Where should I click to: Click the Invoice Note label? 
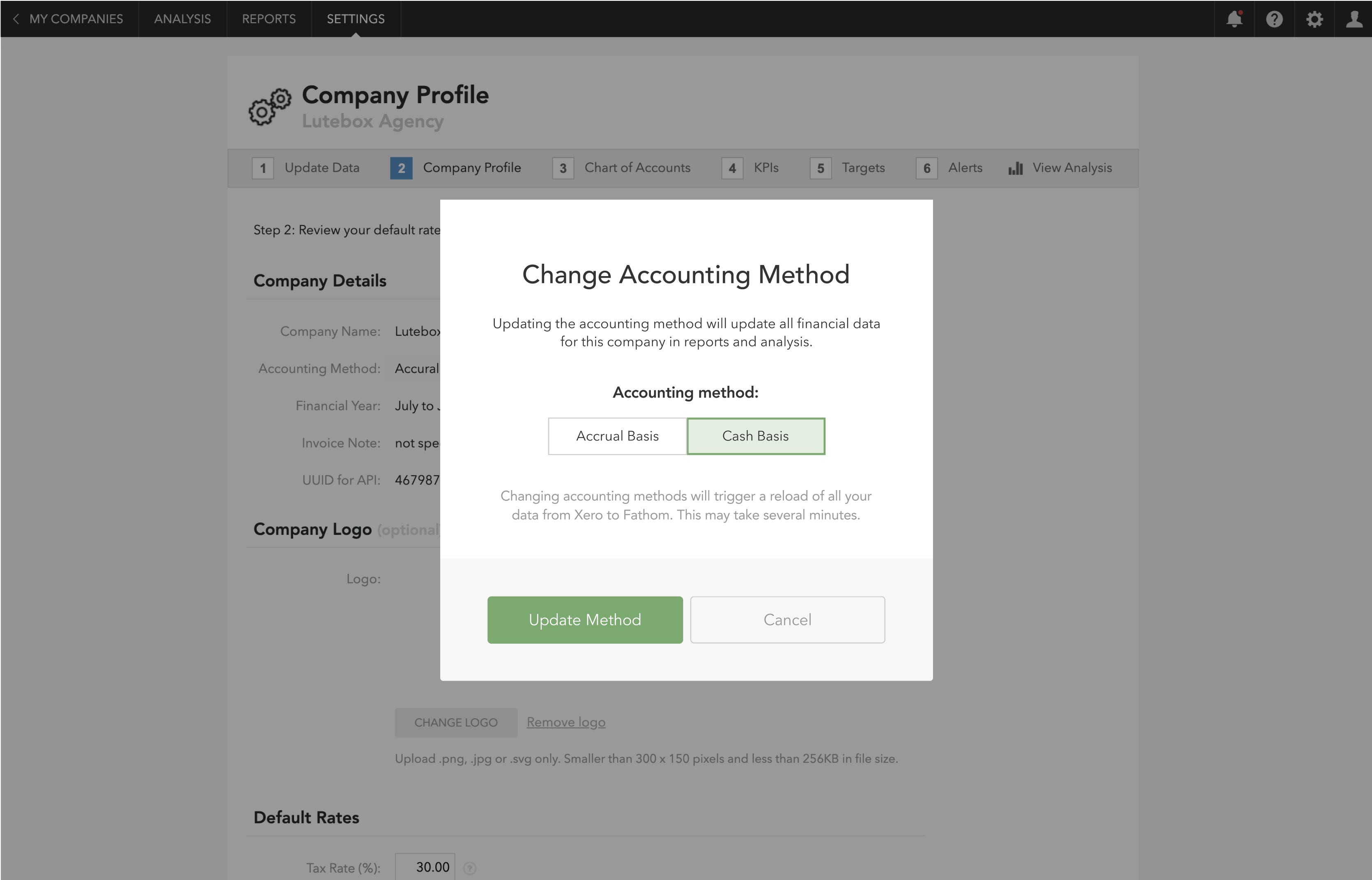click(x=341, y=443)
